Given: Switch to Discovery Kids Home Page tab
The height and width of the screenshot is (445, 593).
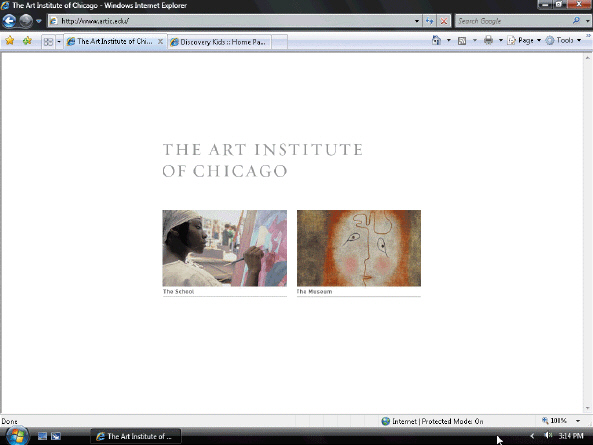Looking at the screenshot, I should coord(219,42).
